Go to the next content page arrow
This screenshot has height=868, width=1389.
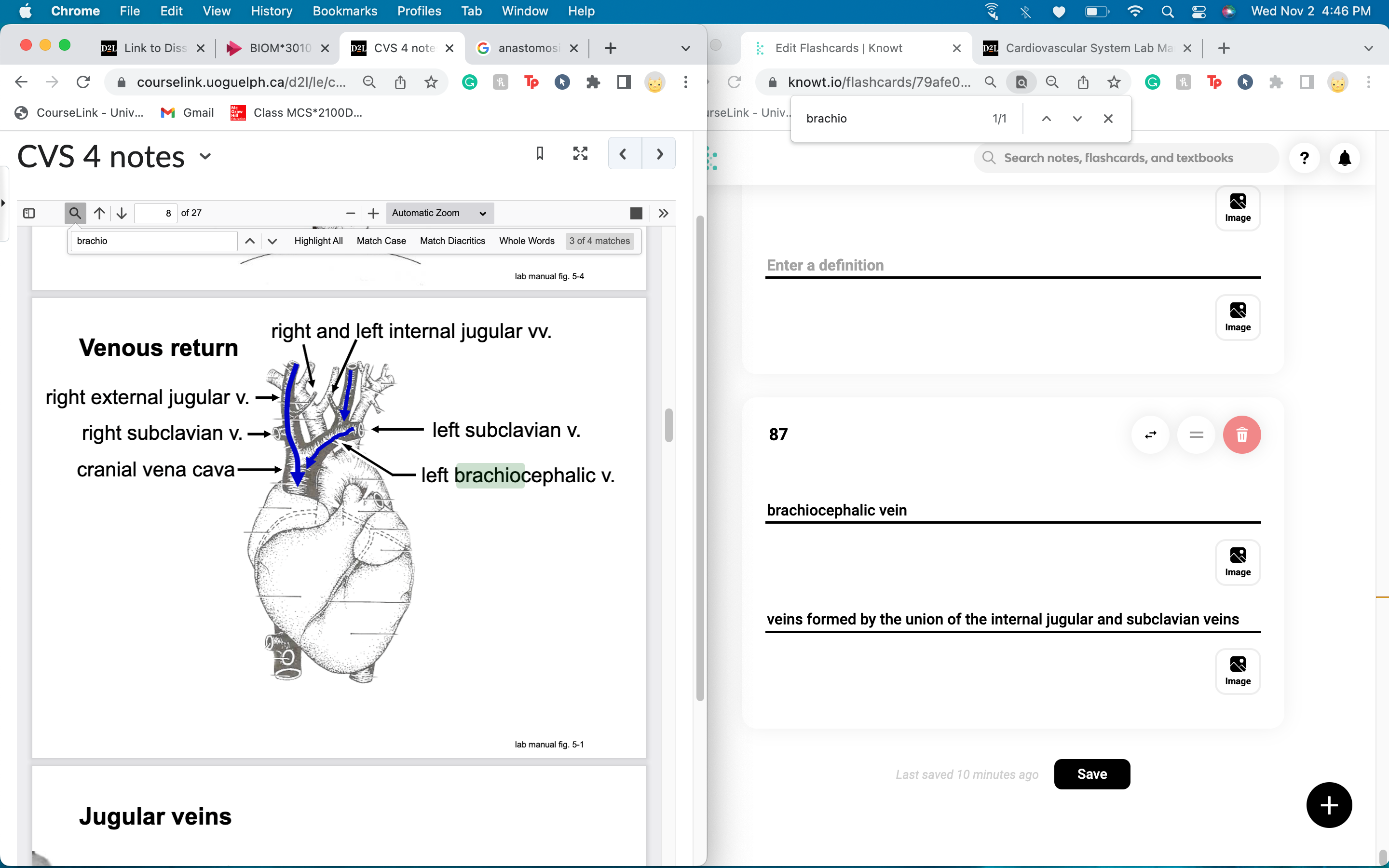[659, 153]
